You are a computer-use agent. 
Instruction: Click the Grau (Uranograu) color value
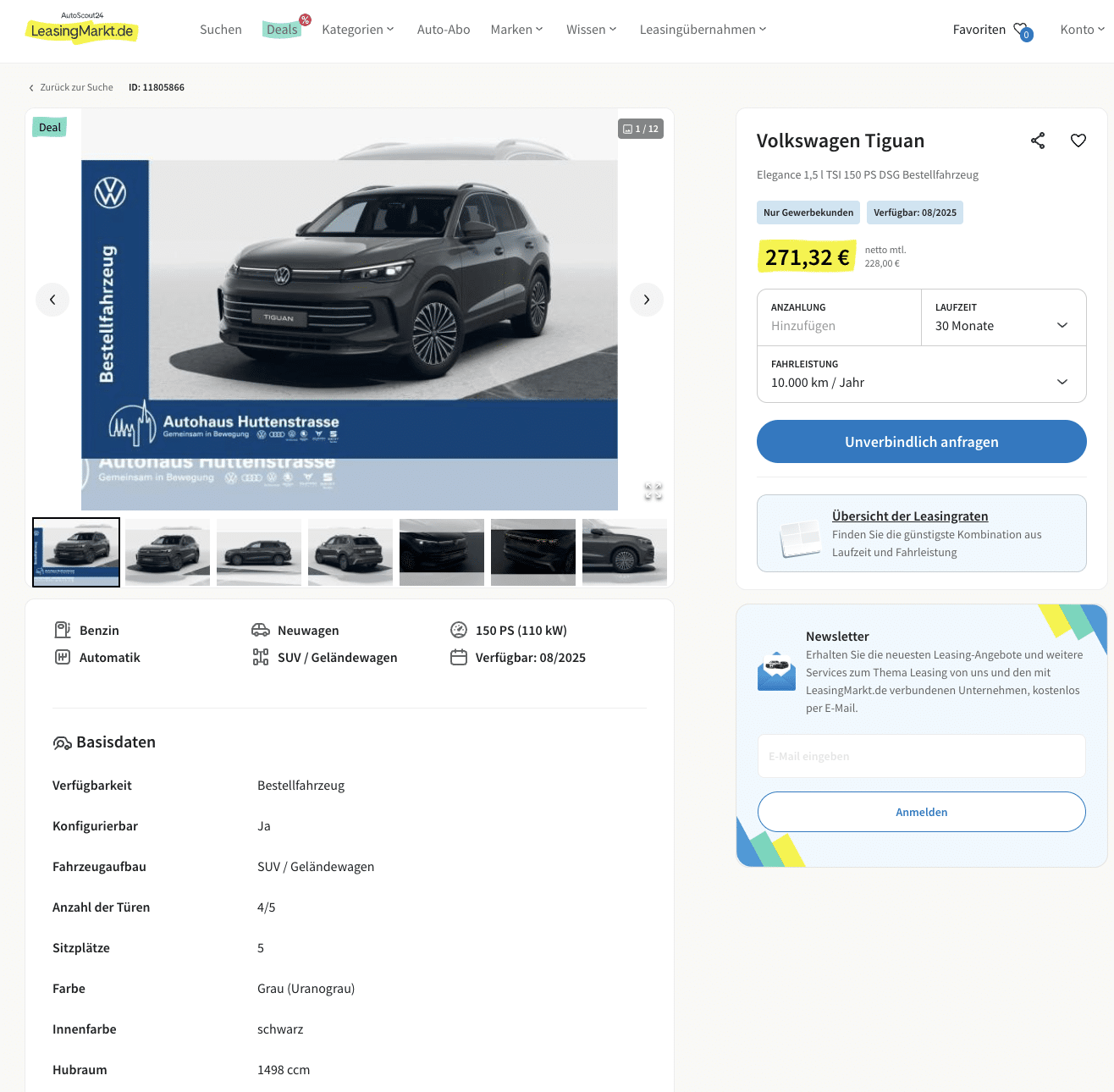(x=306, y=989)
